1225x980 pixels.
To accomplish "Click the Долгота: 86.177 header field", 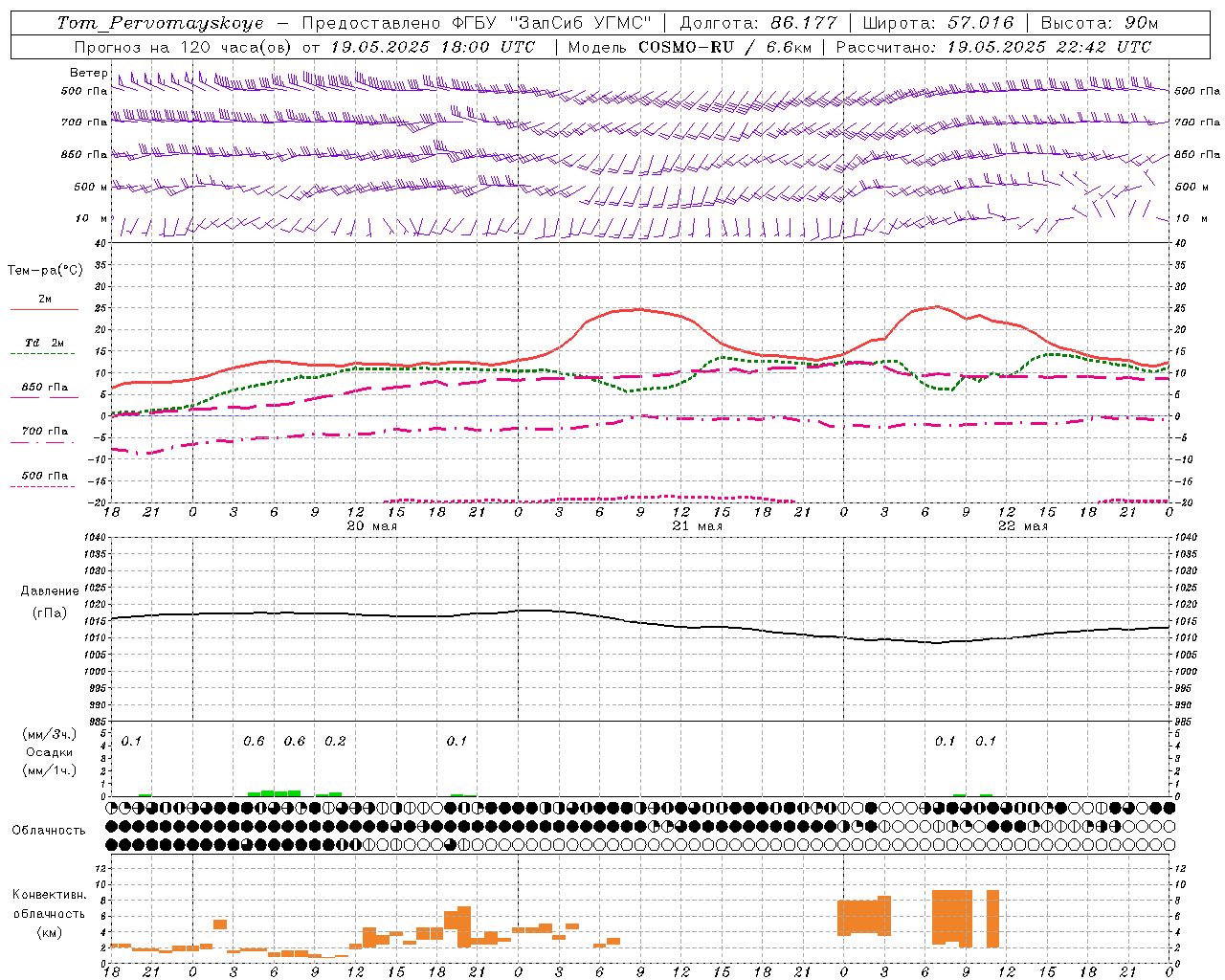I will [758, 23].
